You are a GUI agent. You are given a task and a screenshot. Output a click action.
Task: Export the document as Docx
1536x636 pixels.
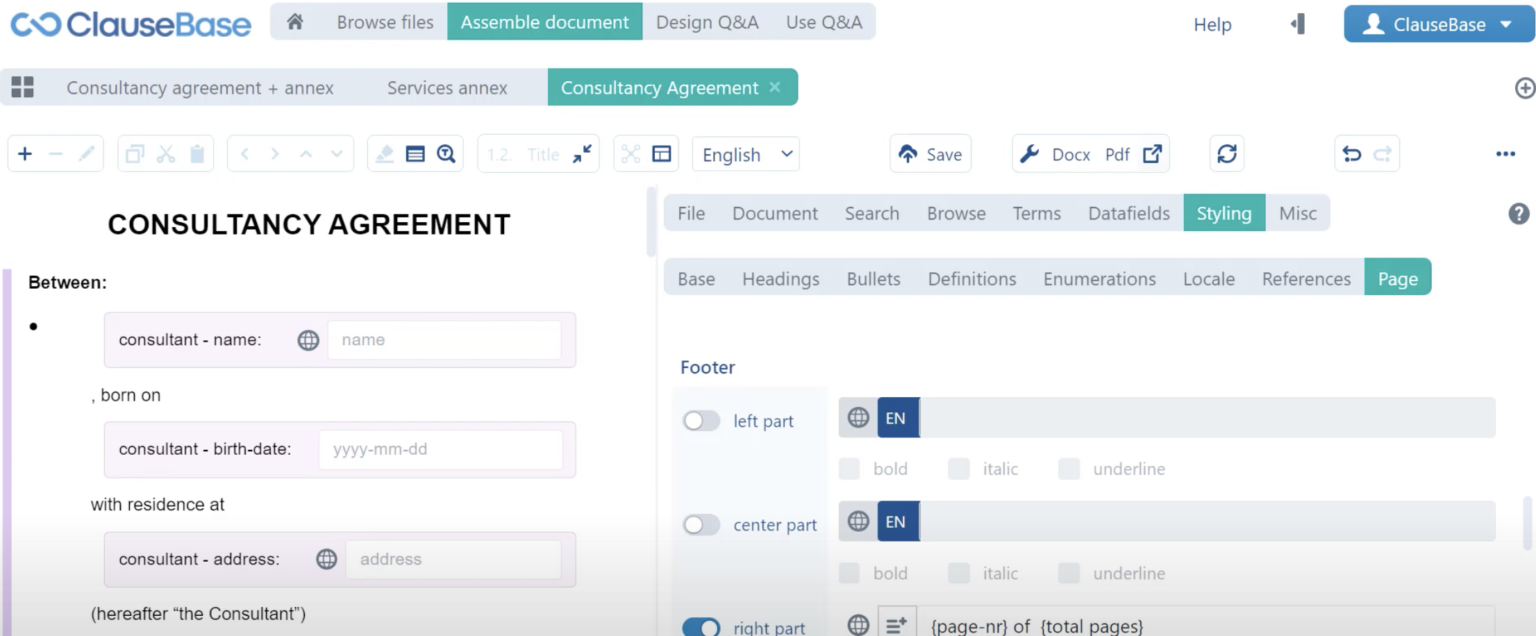[x=1070, y=154]
